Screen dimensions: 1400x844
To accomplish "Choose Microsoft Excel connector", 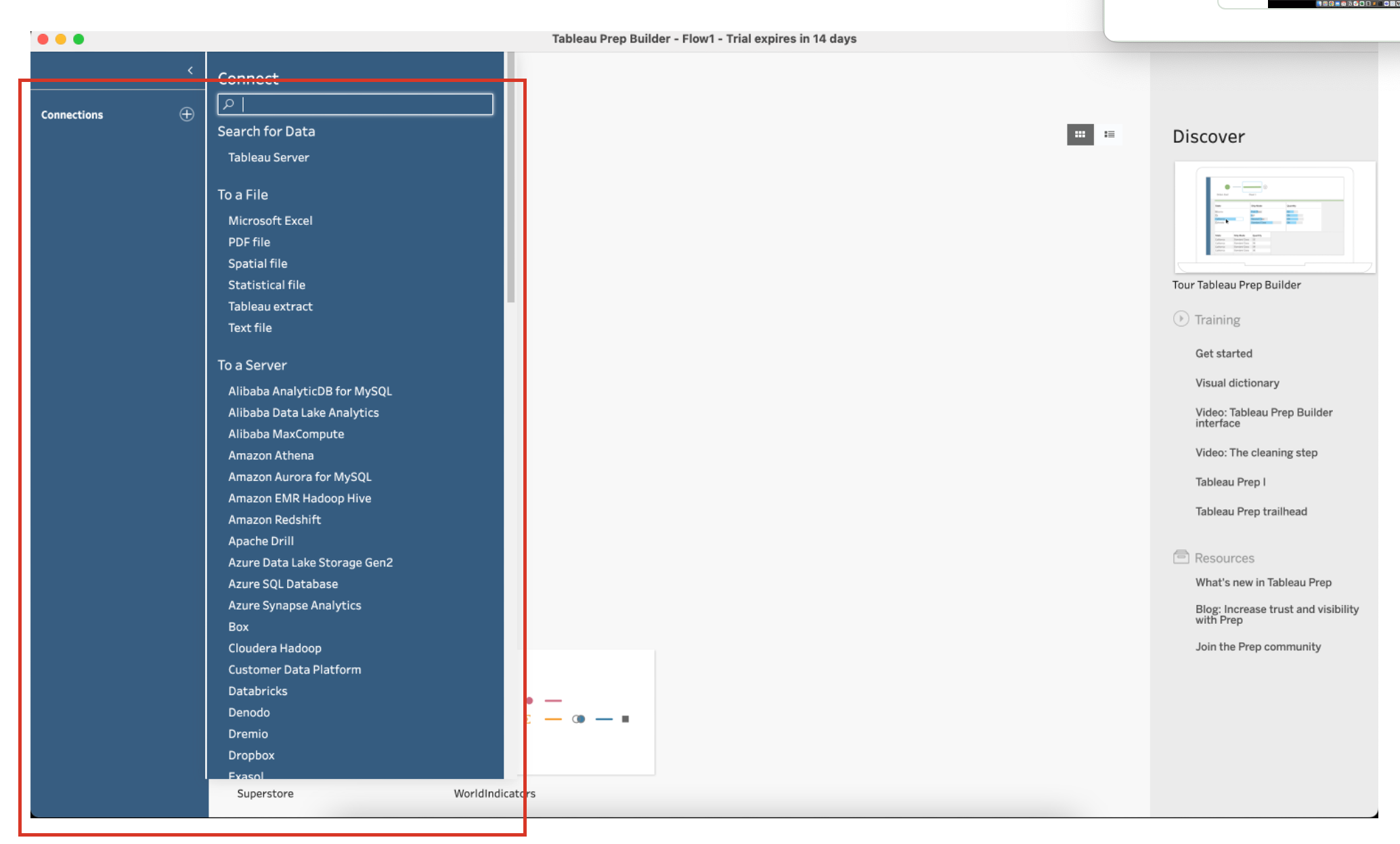I will pos(270,221).
